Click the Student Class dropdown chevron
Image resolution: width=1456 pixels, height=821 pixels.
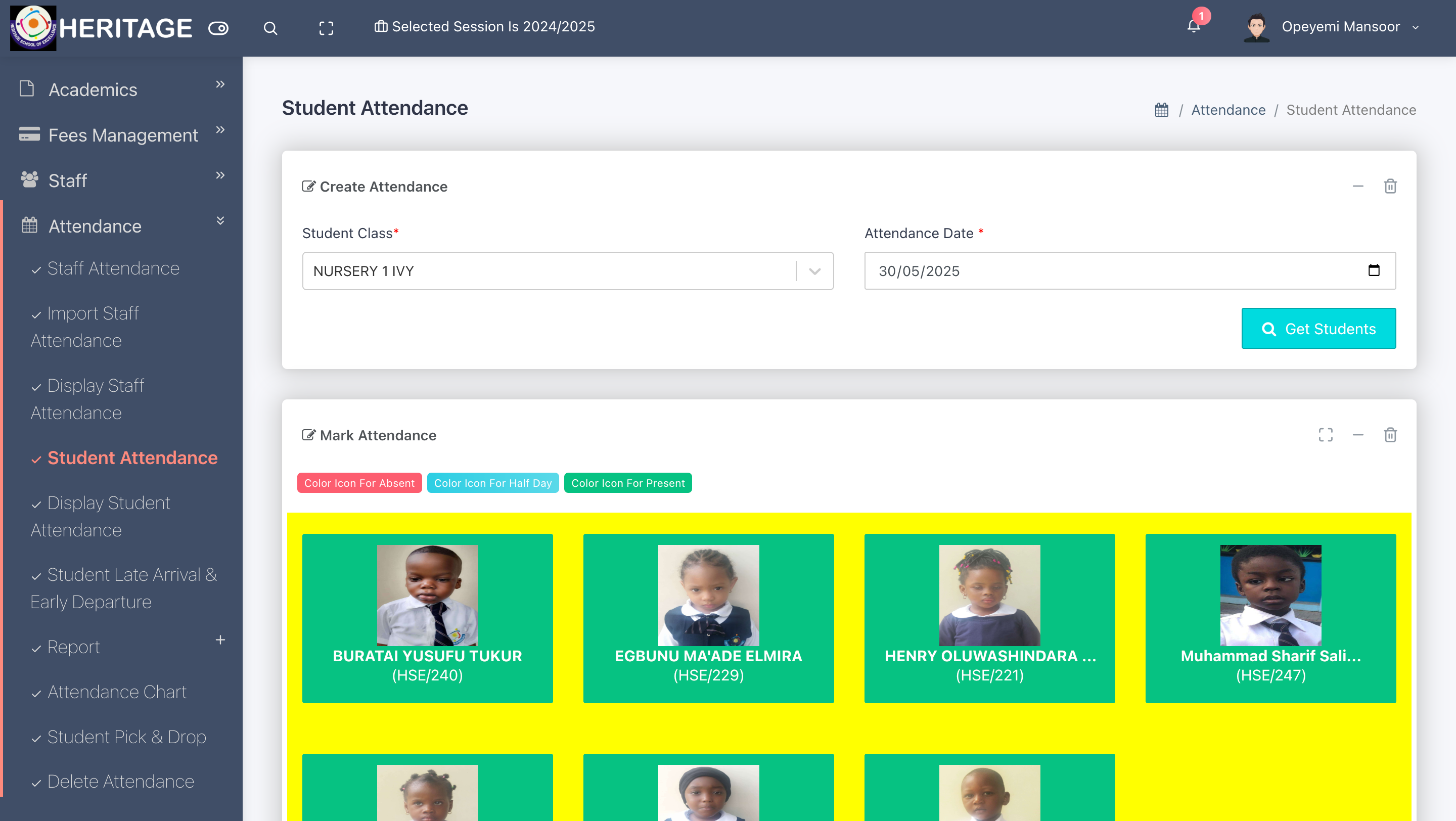coord(814,271)
